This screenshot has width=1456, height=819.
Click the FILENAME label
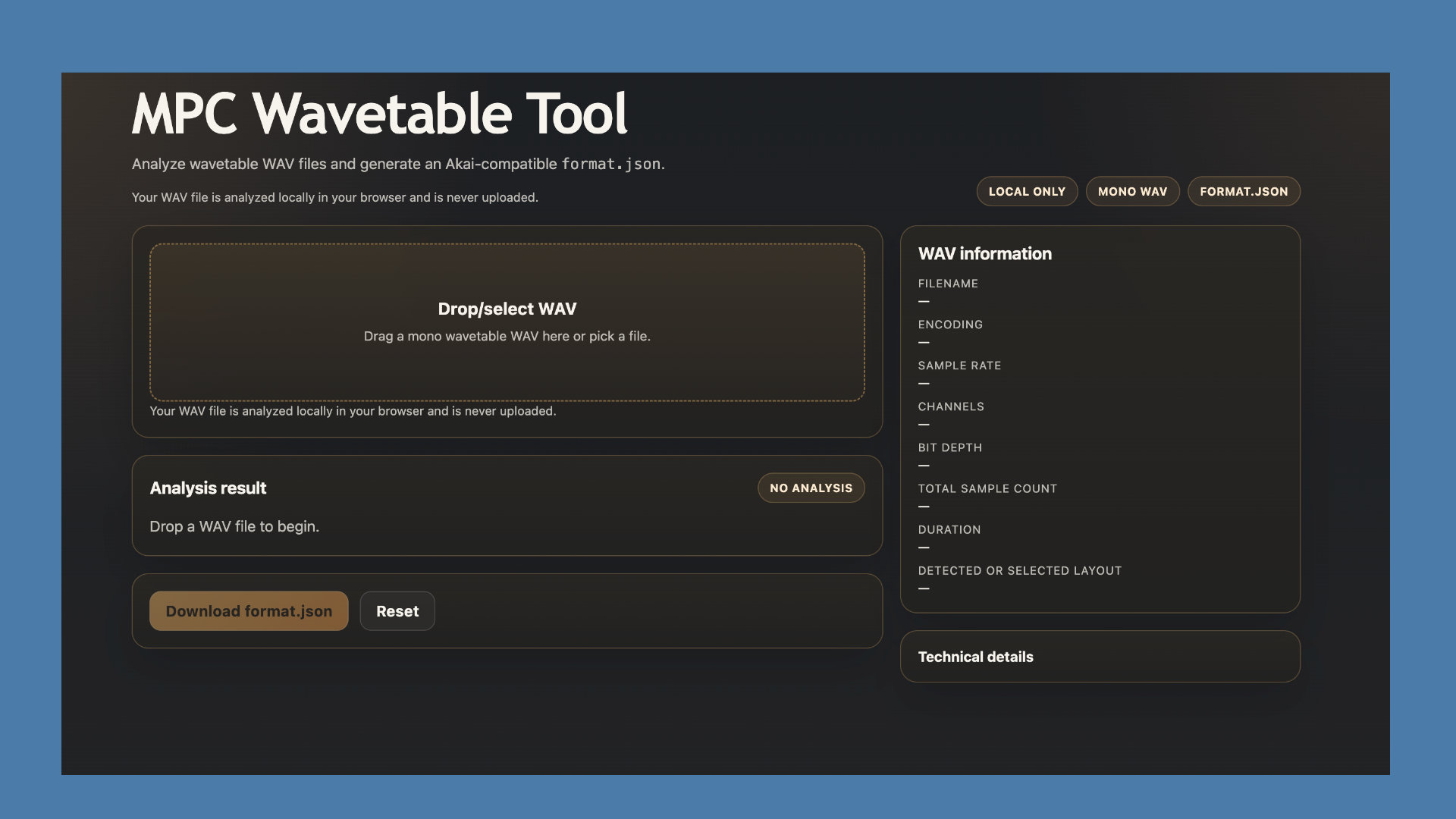[x=948, y=284]
